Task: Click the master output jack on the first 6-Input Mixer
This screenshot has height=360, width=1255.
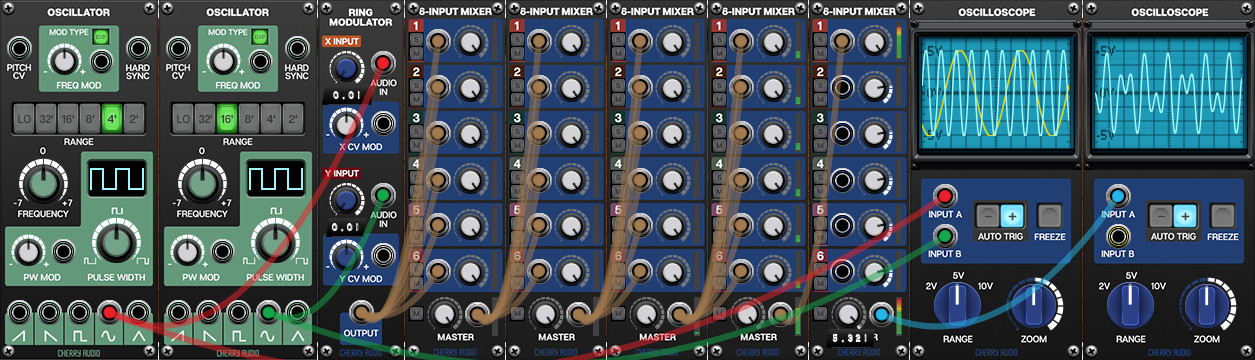Action: [477, 314]
